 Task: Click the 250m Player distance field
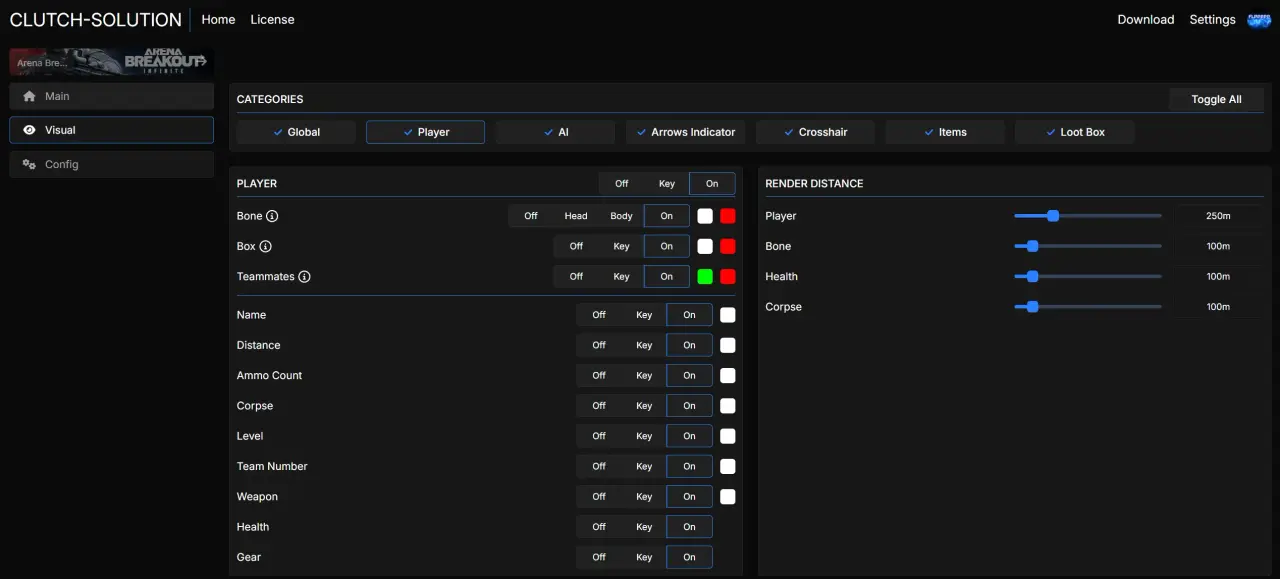[1218, 216]
